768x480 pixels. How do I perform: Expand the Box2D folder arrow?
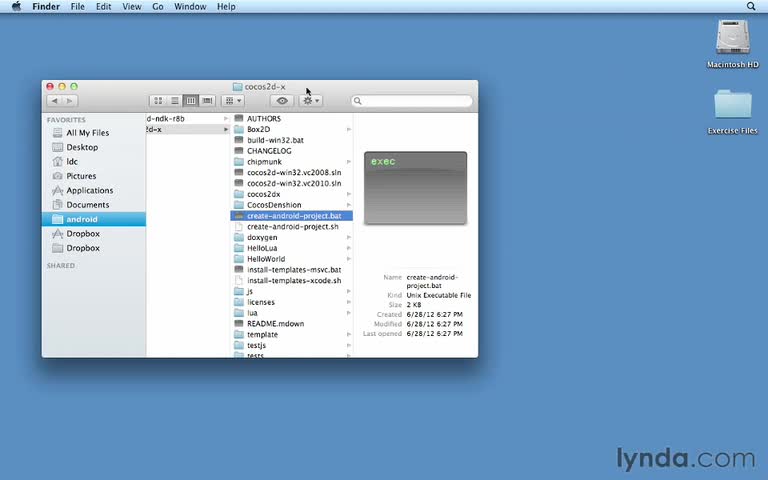coord(349,129)
